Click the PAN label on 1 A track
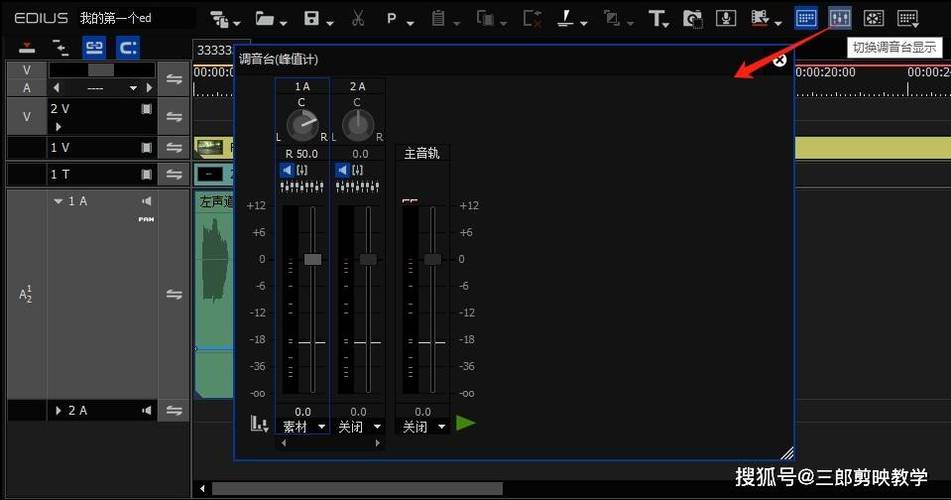The width and height of the screenshot is (951, 500). (146, 220)
